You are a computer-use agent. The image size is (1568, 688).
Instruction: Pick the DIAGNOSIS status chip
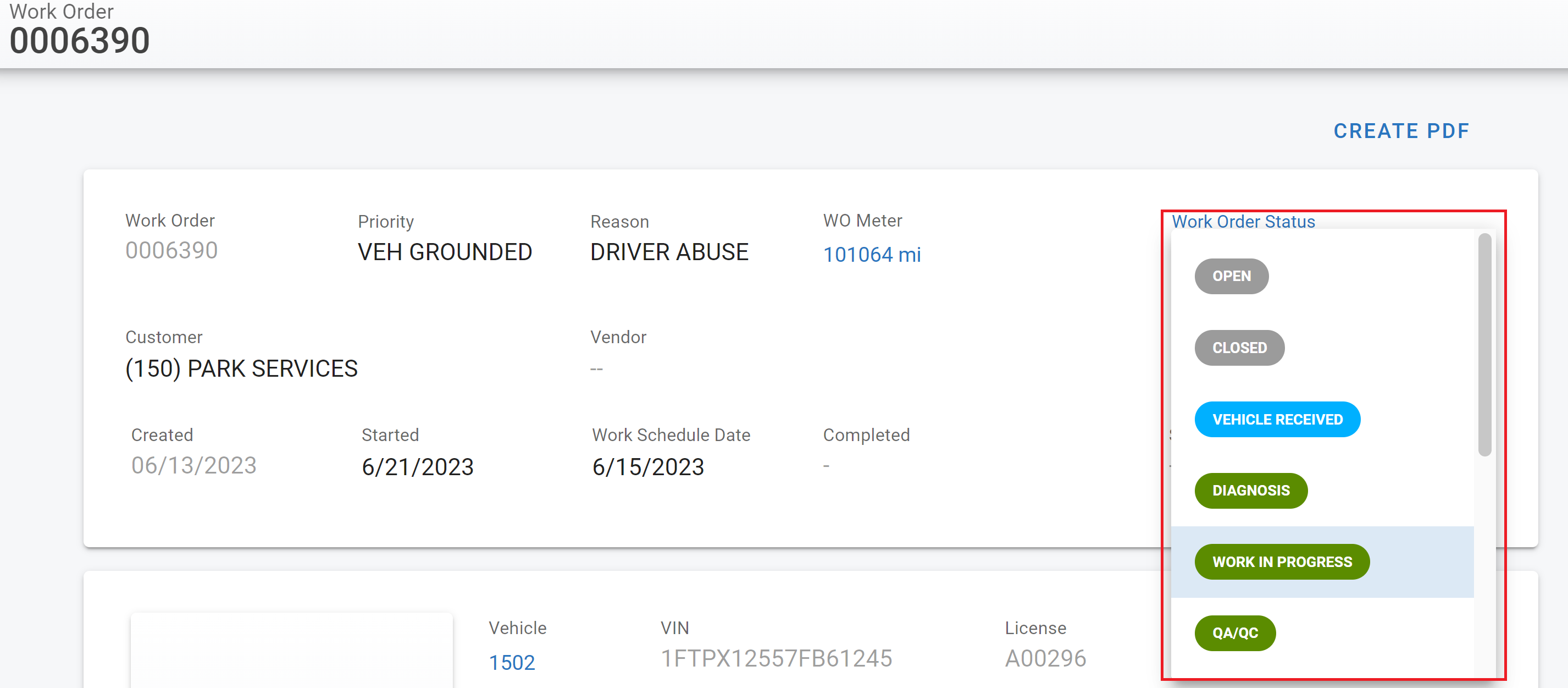1250,491
